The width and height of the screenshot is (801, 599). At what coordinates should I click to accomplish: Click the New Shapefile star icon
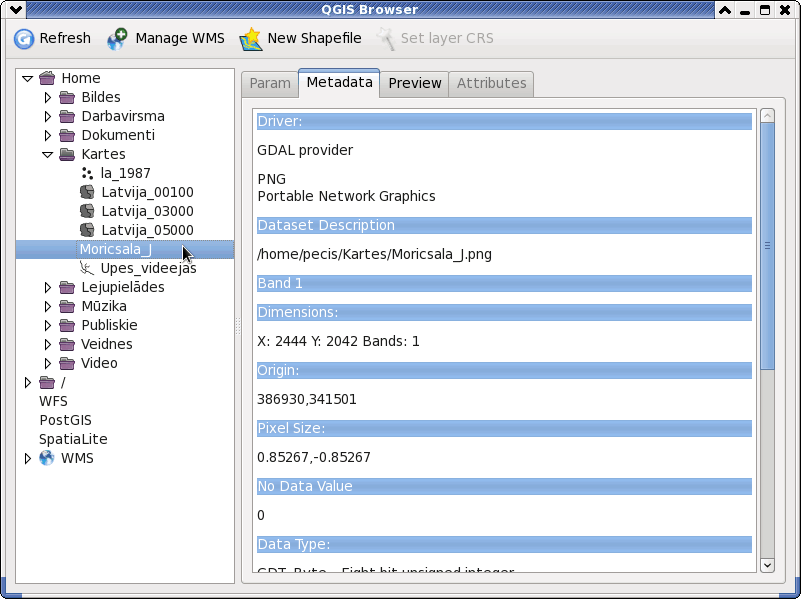click(251, 39)
